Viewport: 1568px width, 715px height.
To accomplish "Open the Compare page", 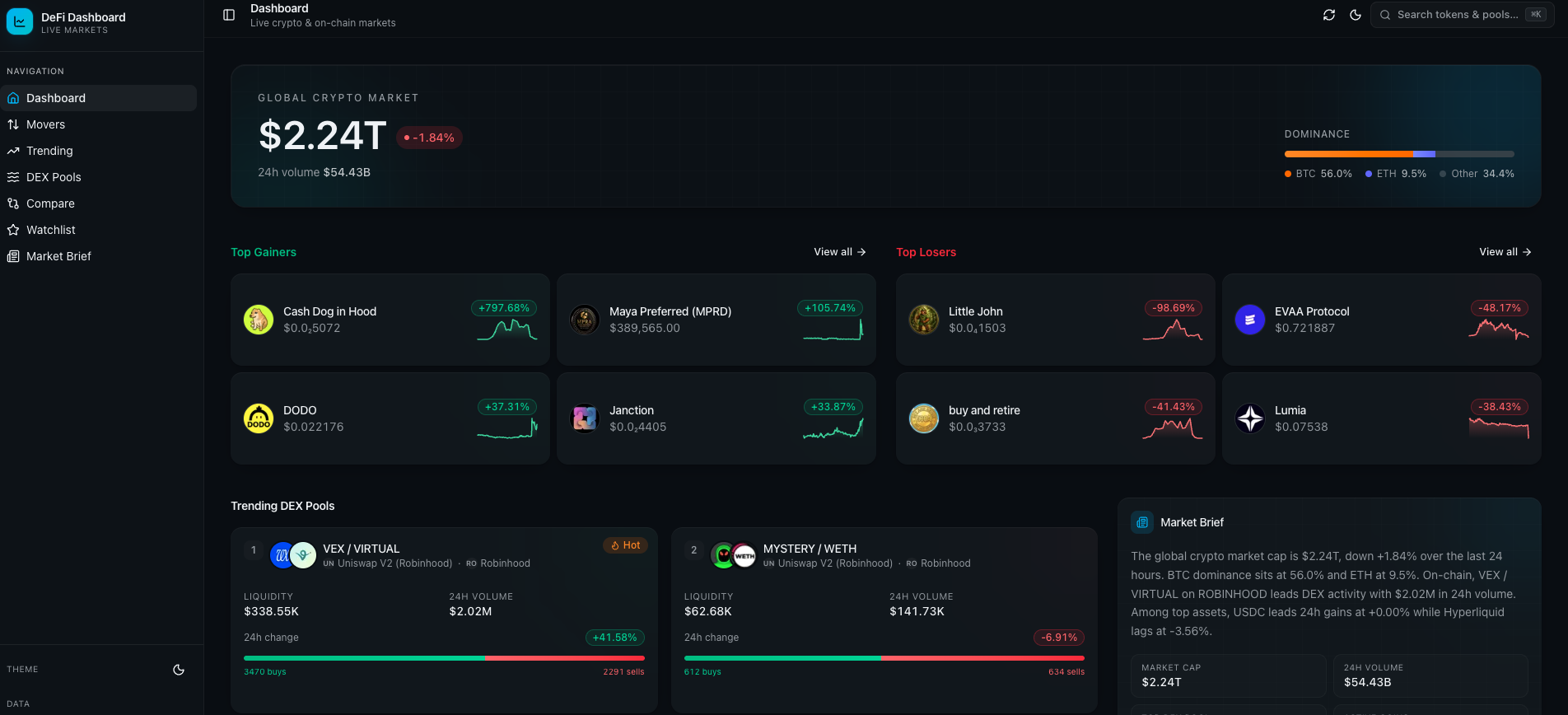I will [98, 203].
